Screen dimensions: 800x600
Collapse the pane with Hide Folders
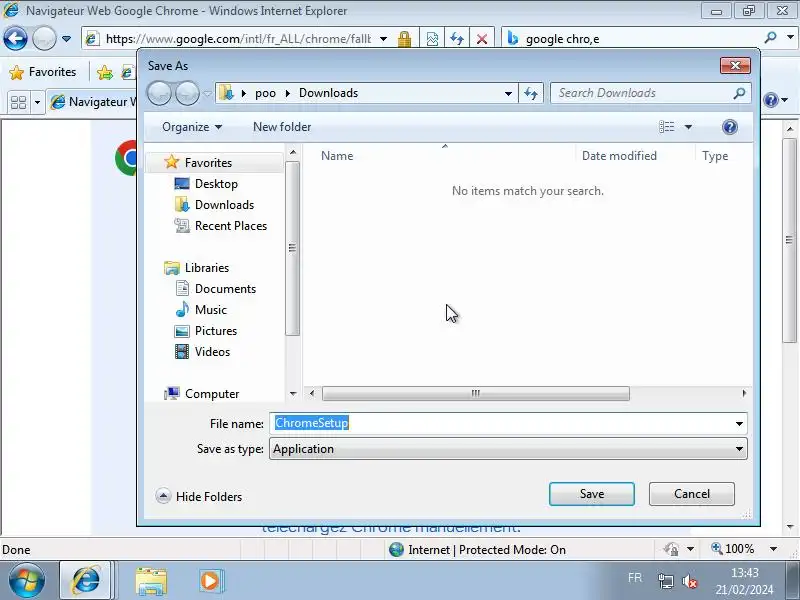tap(199, 496)
